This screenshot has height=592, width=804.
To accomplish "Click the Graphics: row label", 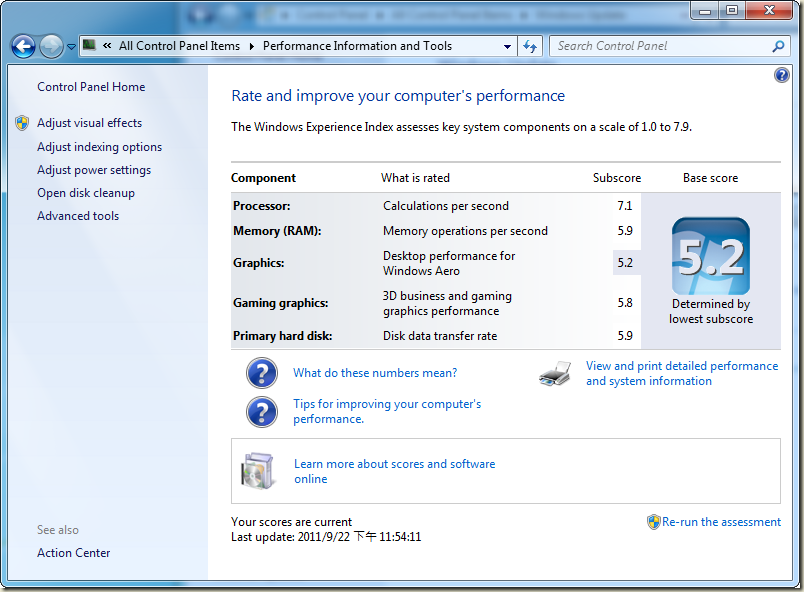I will [x=258, y=262].
